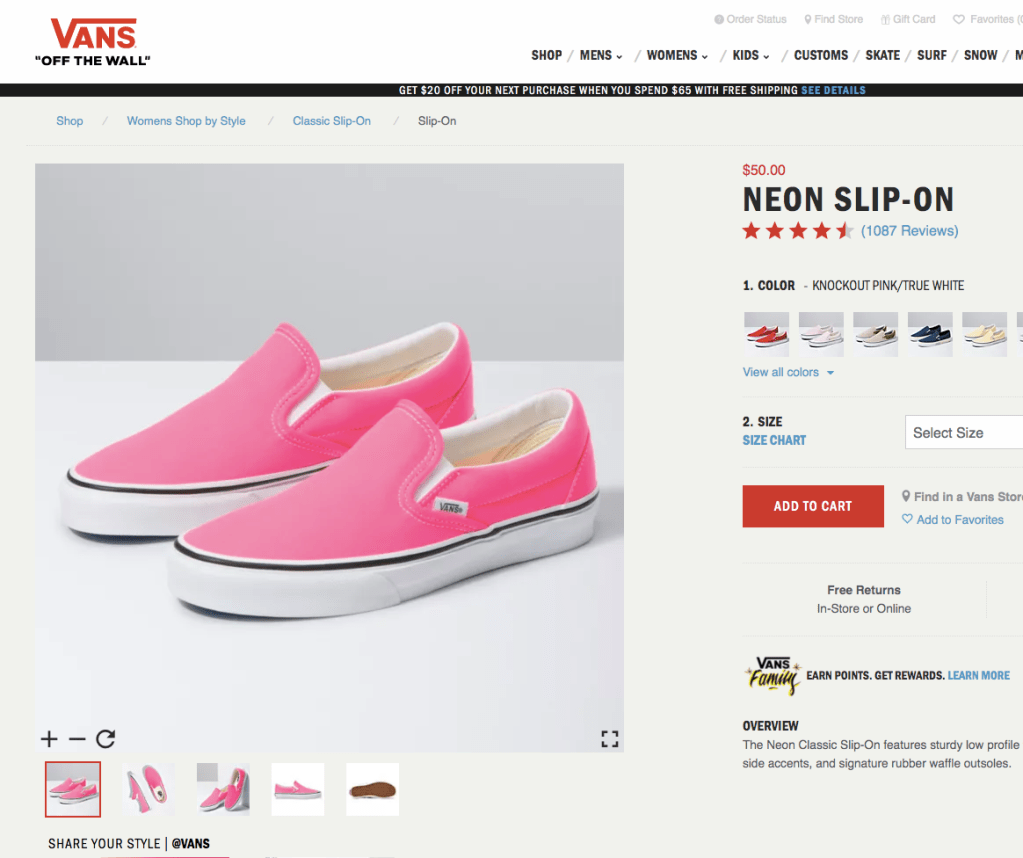This screenshot has height=858, width=1023.
Task: Click the Vans Family logo
Action: pos(773,676)
